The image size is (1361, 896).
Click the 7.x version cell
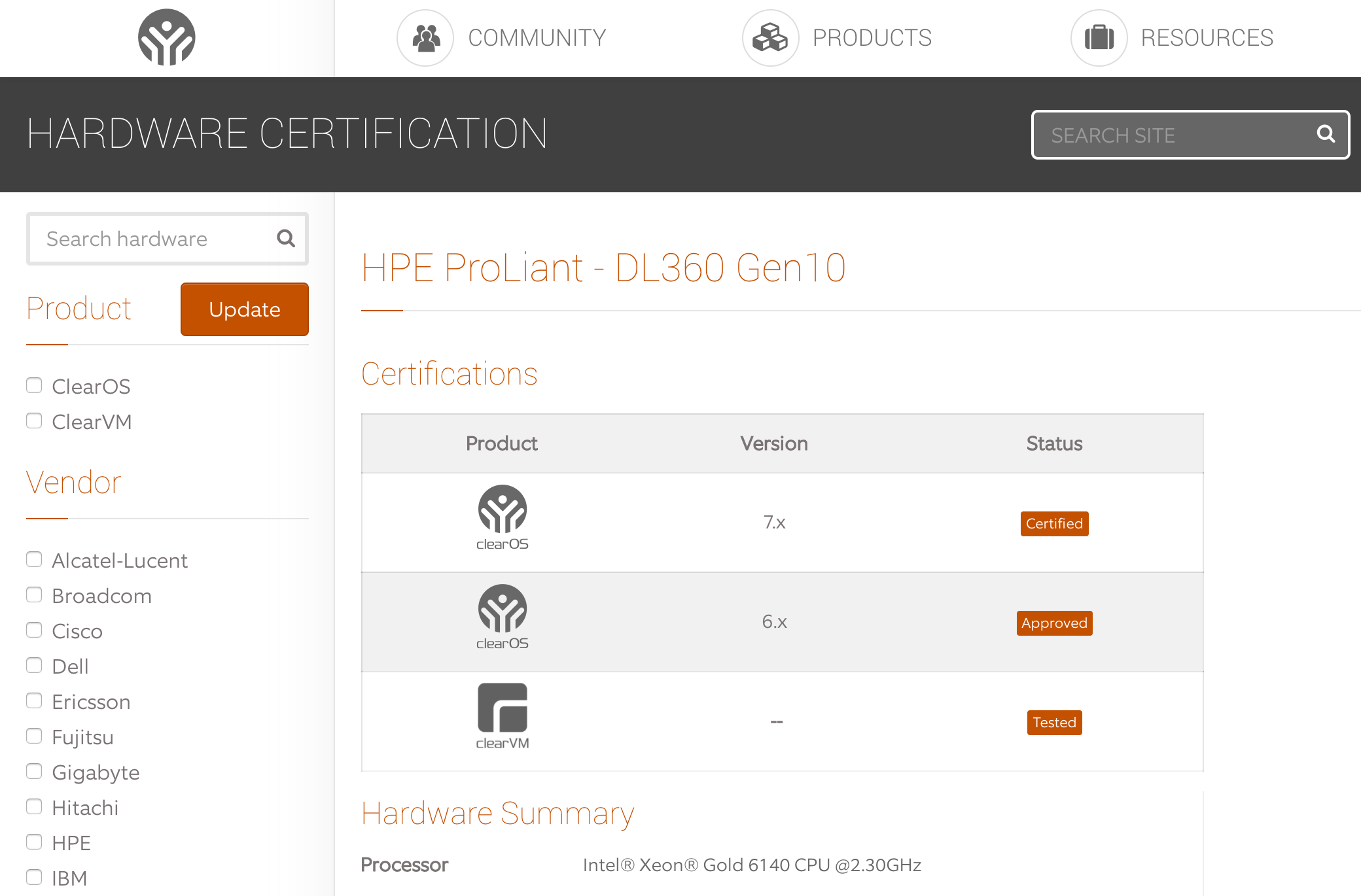[774, 522]
